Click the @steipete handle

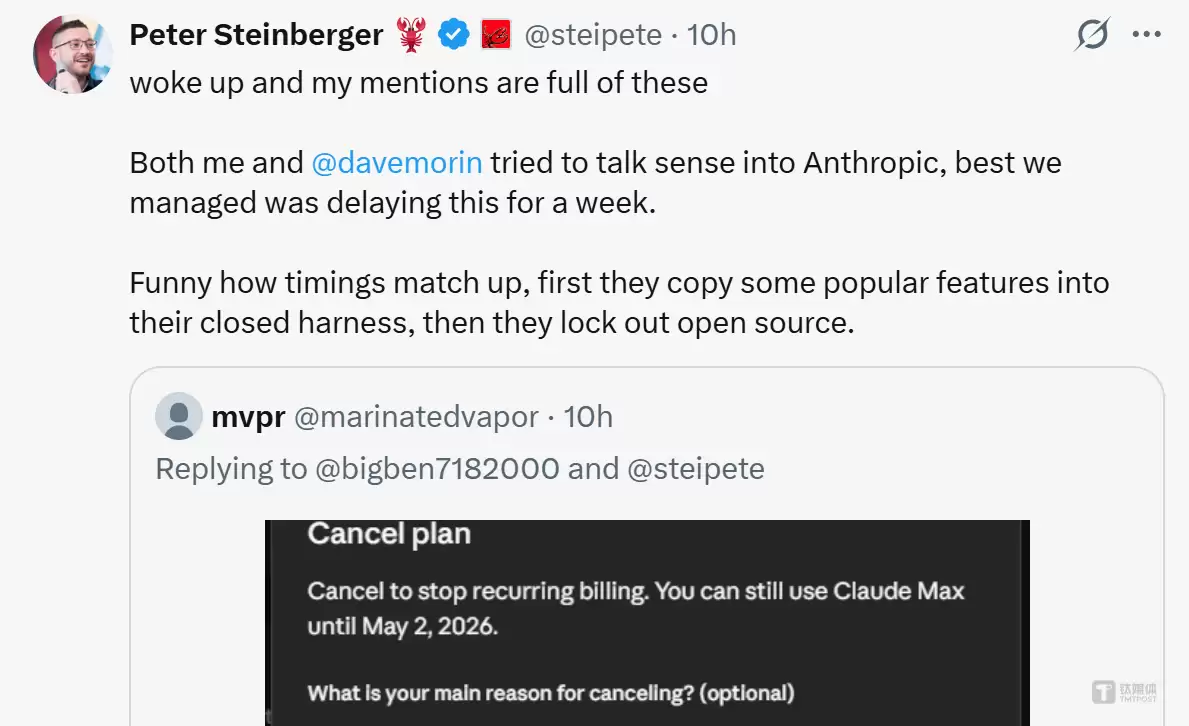[x=592, y=34]
